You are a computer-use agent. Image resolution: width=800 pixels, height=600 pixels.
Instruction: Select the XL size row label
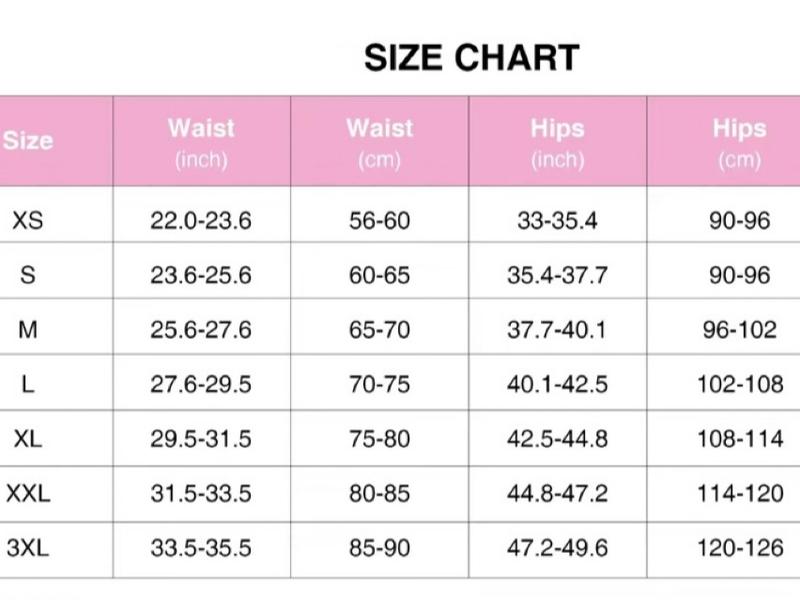coord(28,438)
